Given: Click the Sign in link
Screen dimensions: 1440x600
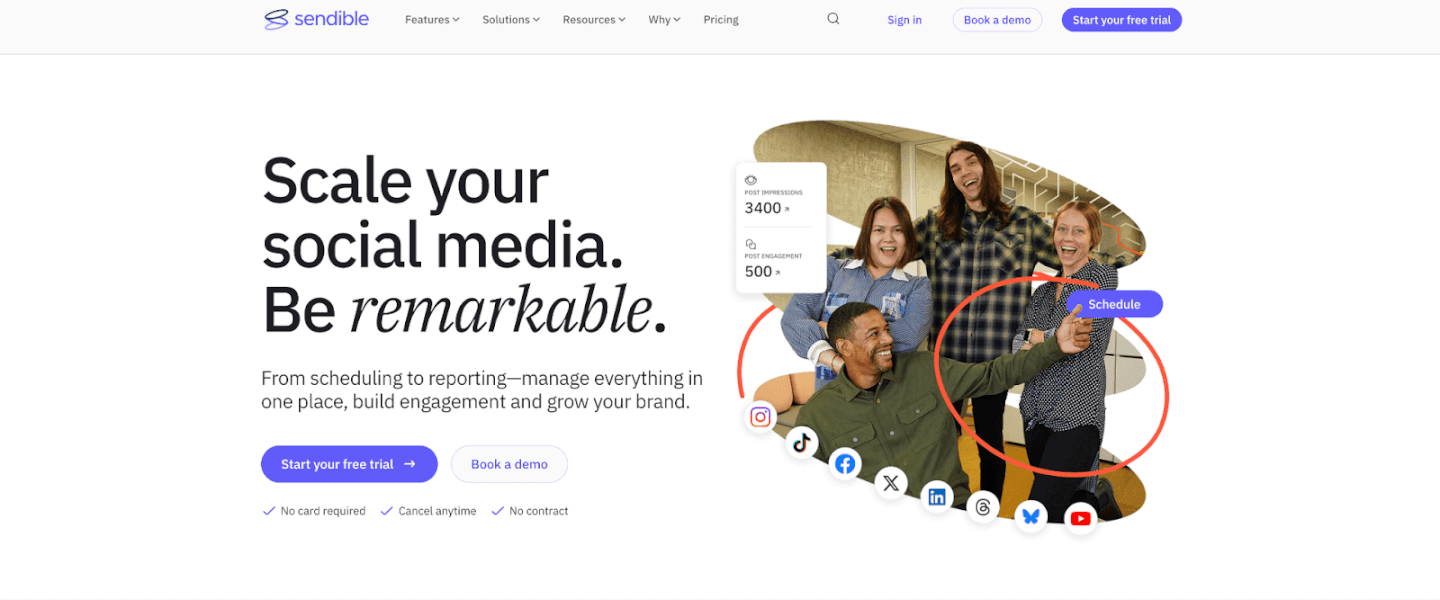Looking at the screenshot, I should point(905,20).
